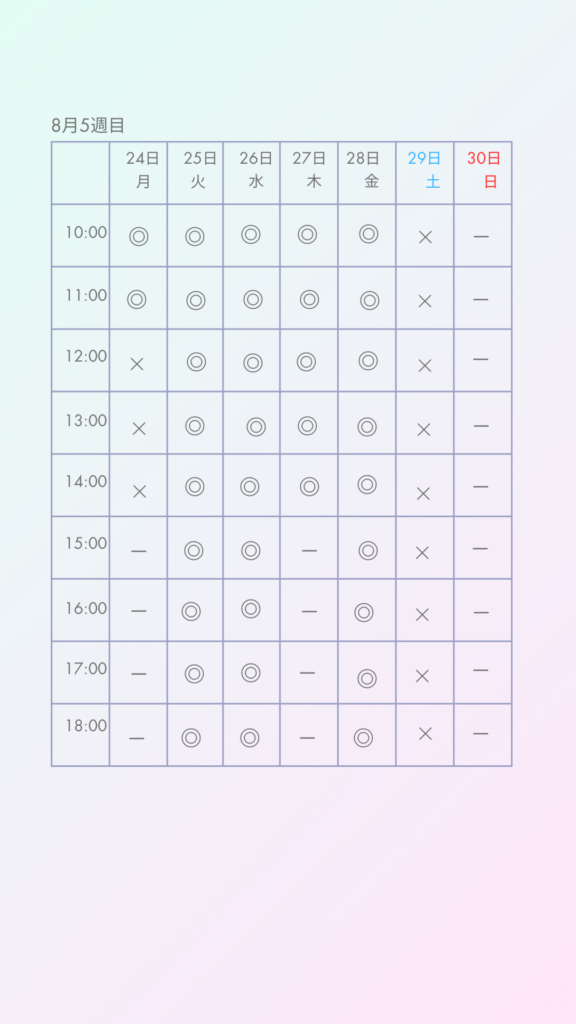Image resolution: width=576 pixels, height=1024 pixels.
Task: Select the 29日 土 Saturday column header
Action: point(424,170)
